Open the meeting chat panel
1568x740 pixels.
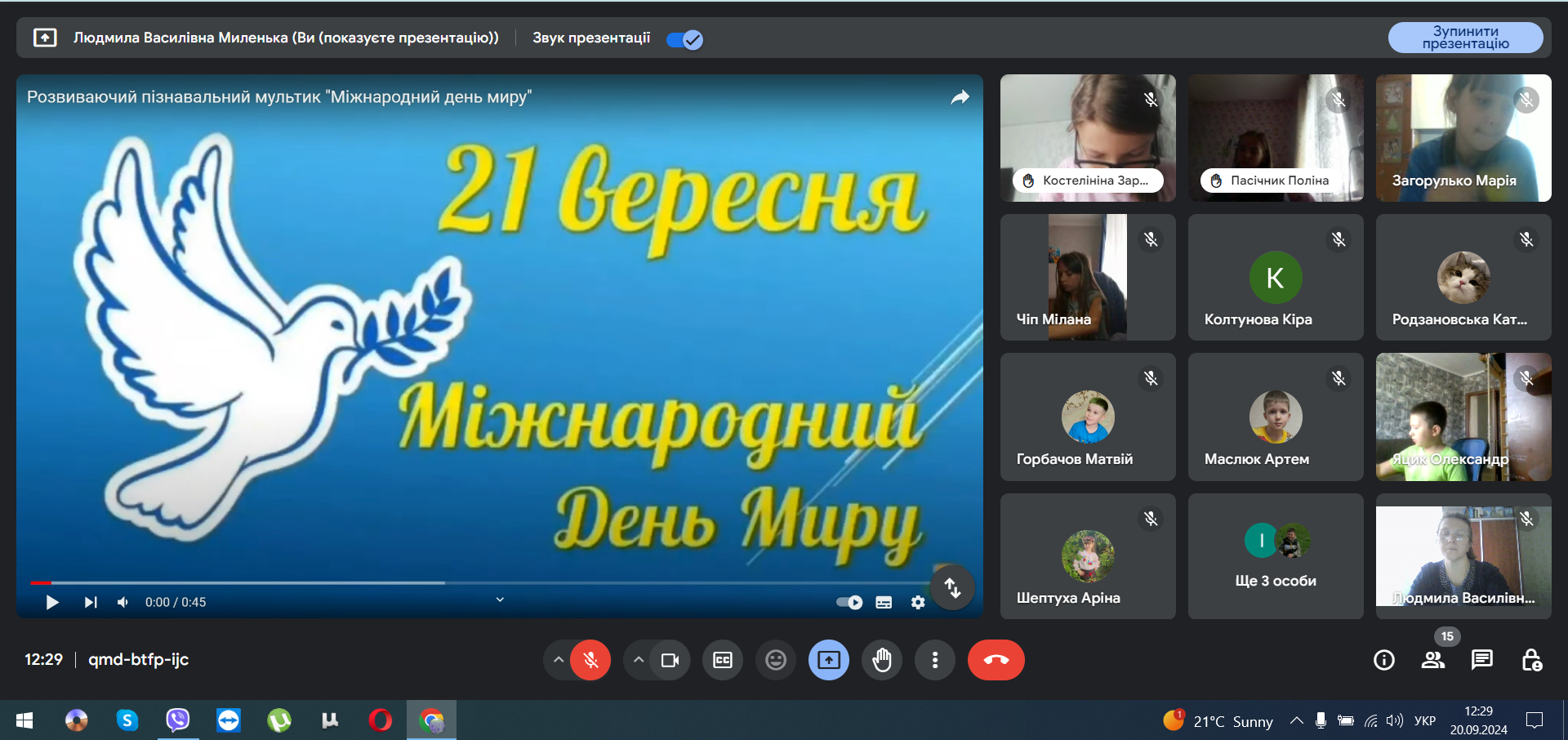click(x=1481, y=660)
